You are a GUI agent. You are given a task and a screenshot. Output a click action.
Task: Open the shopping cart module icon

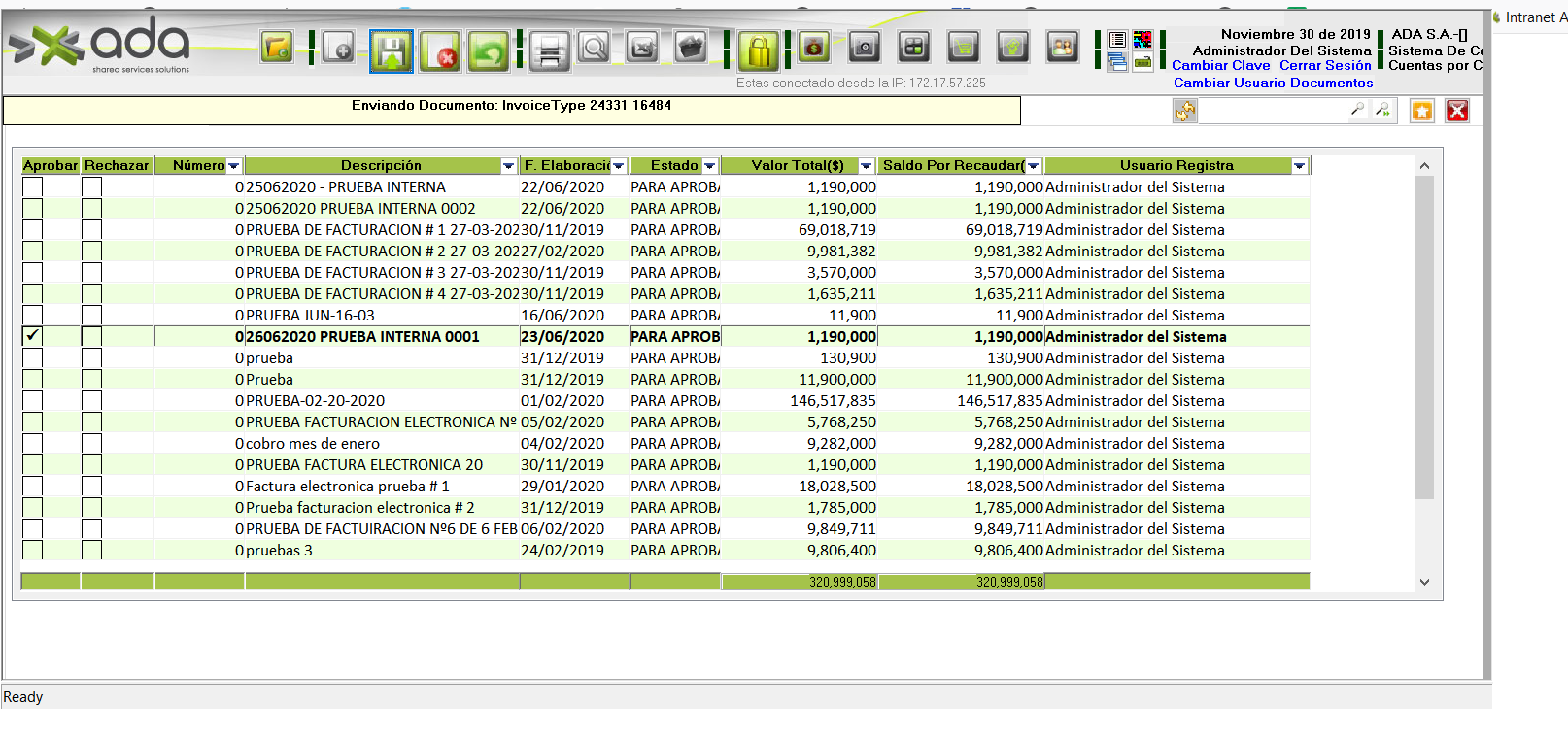(x=963, y=47)
